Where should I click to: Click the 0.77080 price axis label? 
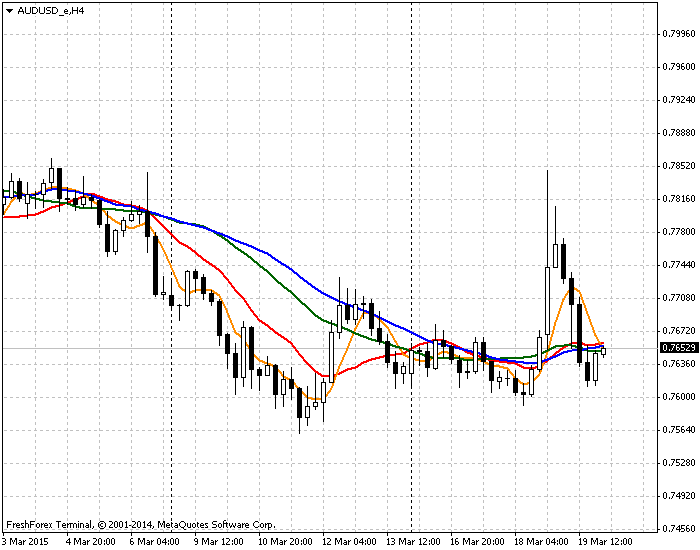(x=679, y=298)
